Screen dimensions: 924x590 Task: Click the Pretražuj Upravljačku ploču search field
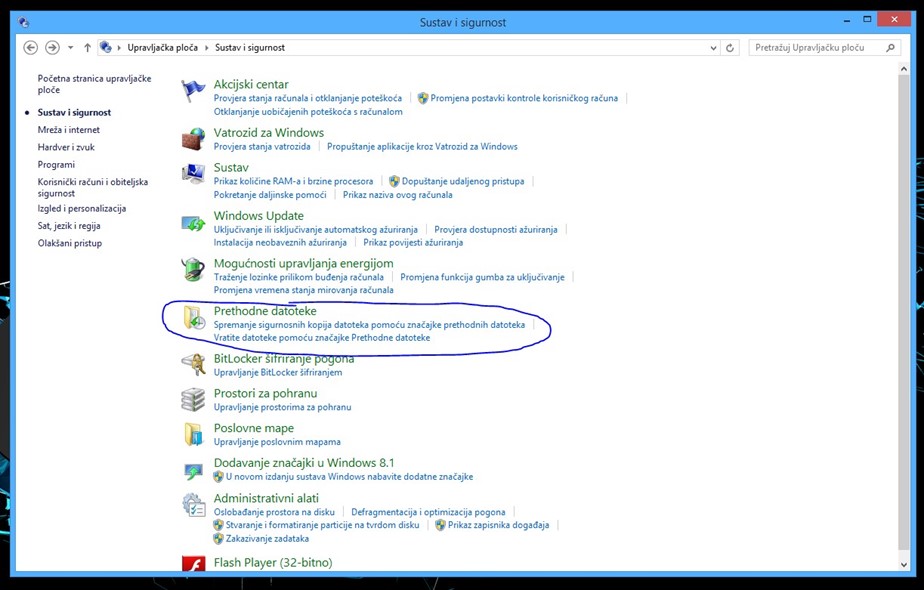815,48
